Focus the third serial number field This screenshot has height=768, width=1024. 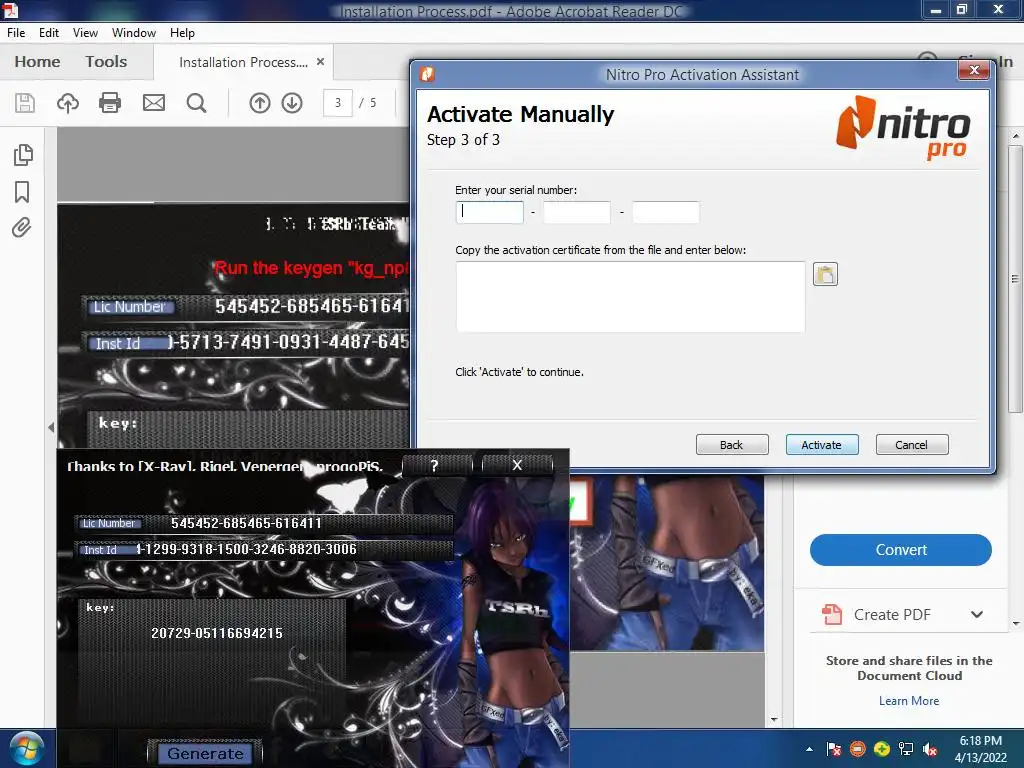[x=665, y=212]
